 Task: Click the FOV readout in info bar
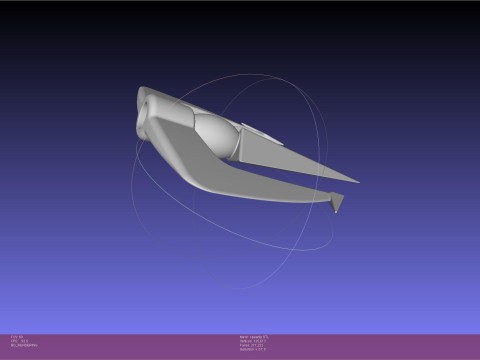click(17, 337)
